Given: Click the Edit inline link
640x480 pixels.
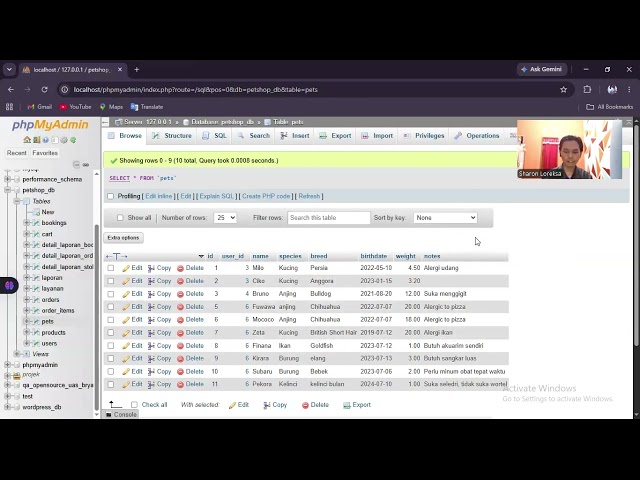Looking at the screenshot, I should (159, 196).
